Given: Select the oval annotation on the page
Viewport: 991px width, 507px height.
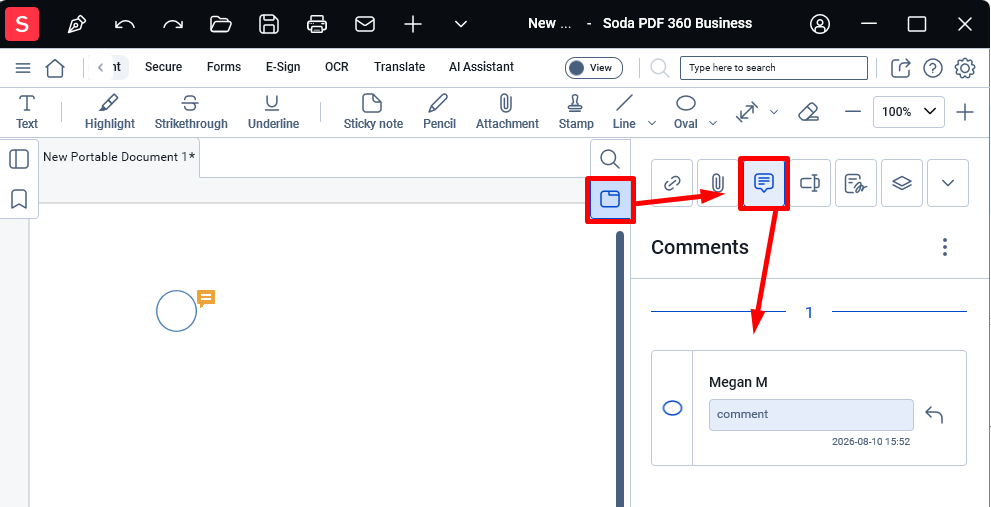Looking at the screenshot, I should coord(176,311).
